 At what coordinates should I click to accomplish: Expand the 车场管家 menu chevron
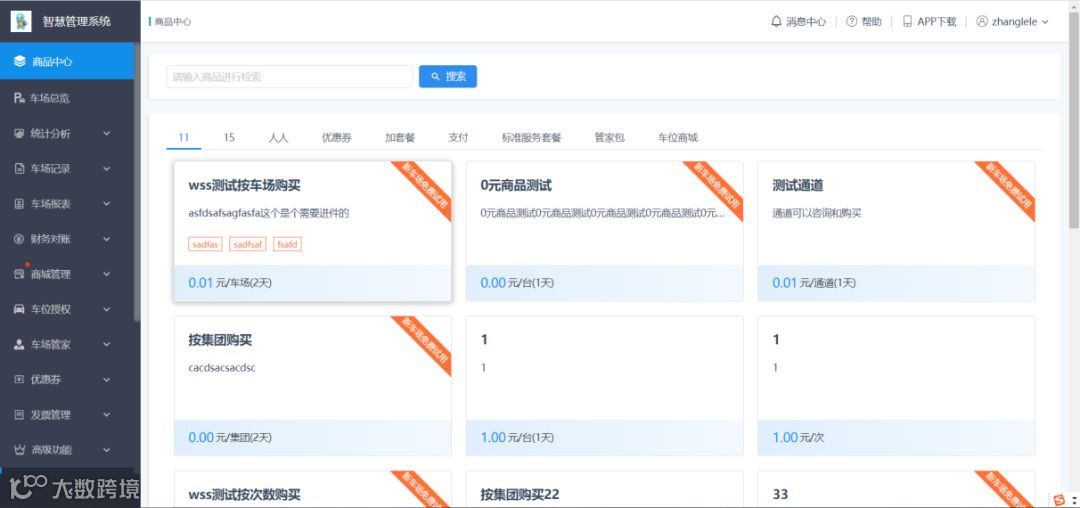click(x=107, y=344)
